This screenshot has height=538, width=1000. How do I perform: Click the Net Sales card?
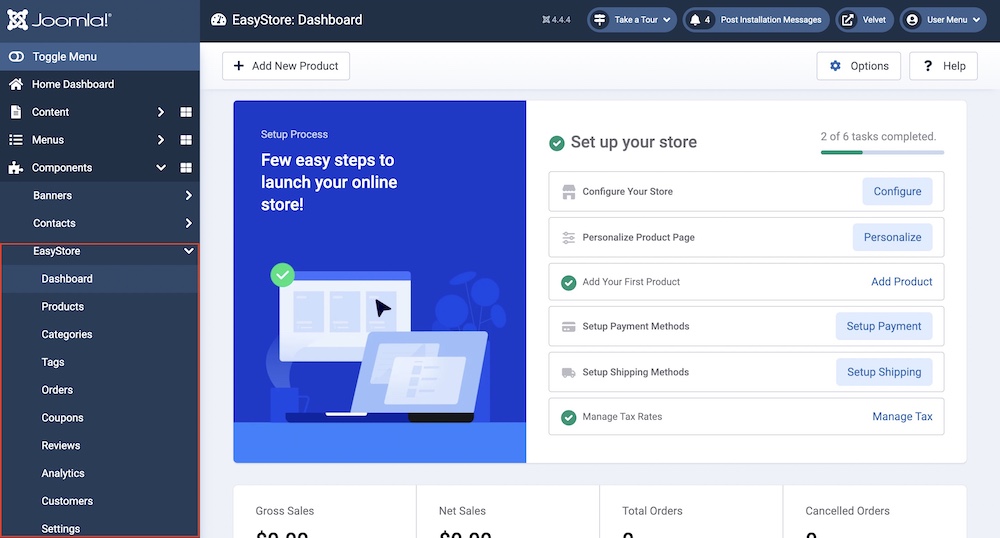(x=508, y=511)
